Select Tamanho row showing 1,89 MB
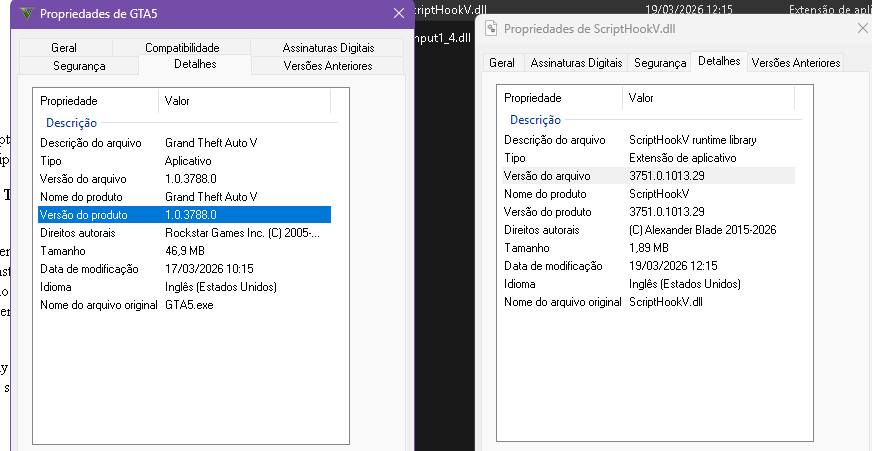The image size is (872, 451). [x=648, y=247]
